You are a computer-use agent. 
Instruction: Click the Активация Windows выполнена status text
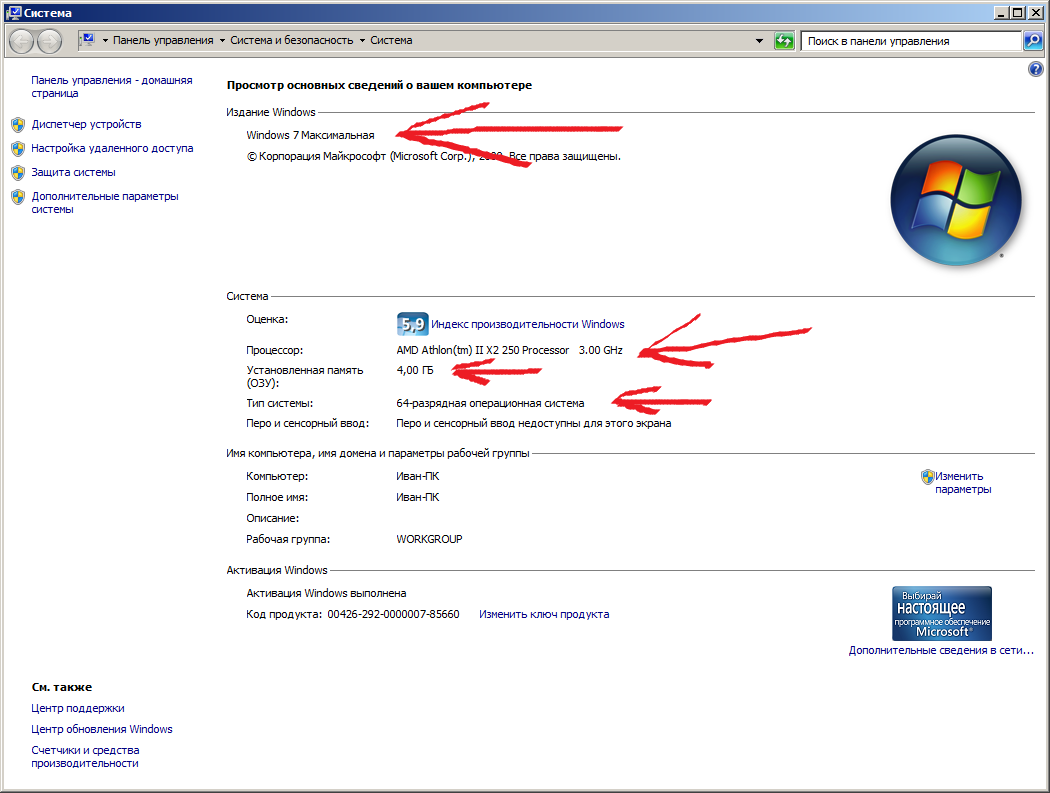pyautogui.click(x=326, y=593)
